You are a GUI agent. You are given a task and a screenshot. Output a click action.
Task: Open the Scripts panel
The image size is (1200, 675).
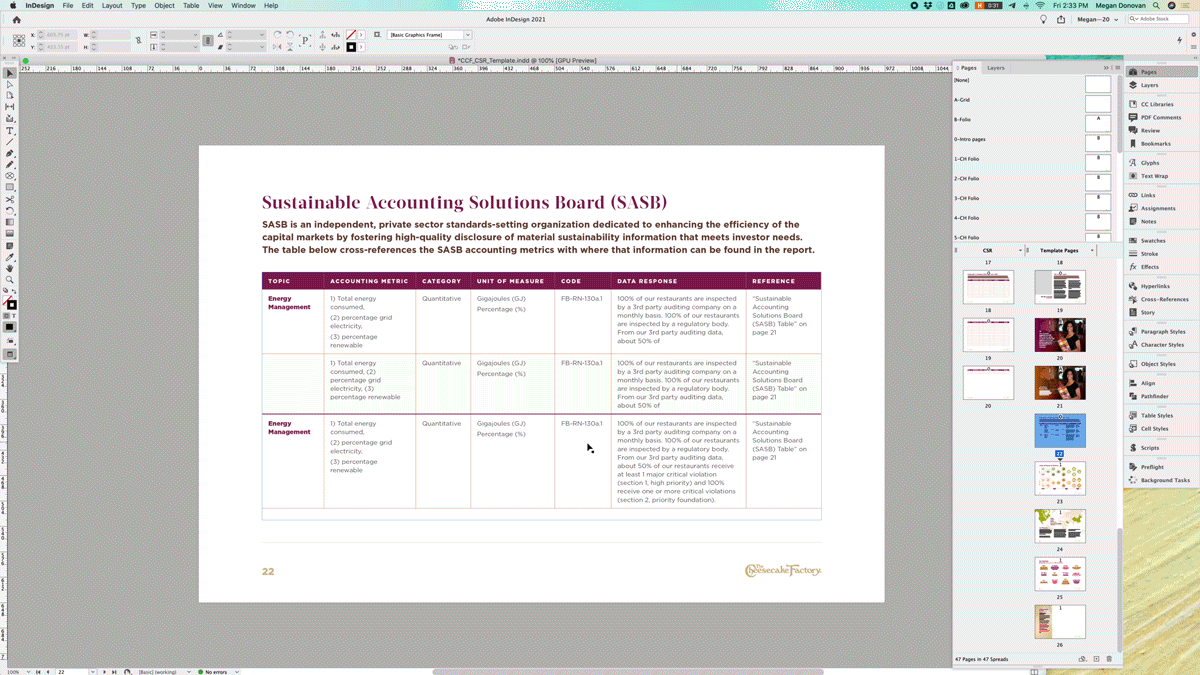1150,448
